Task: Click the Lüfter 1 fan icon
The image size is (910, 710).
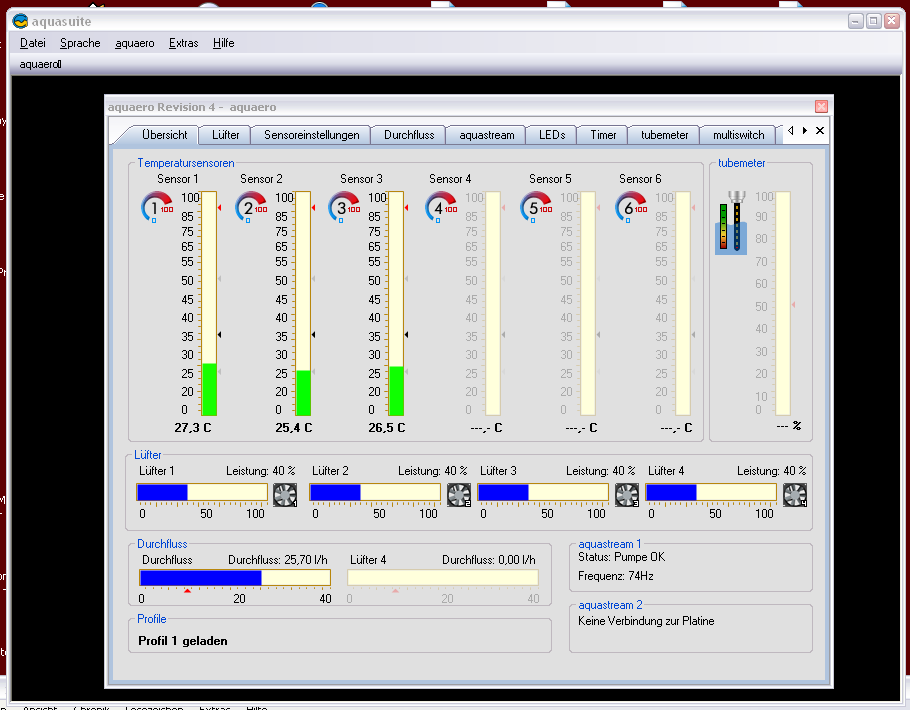Action: [x=284, y=494]
